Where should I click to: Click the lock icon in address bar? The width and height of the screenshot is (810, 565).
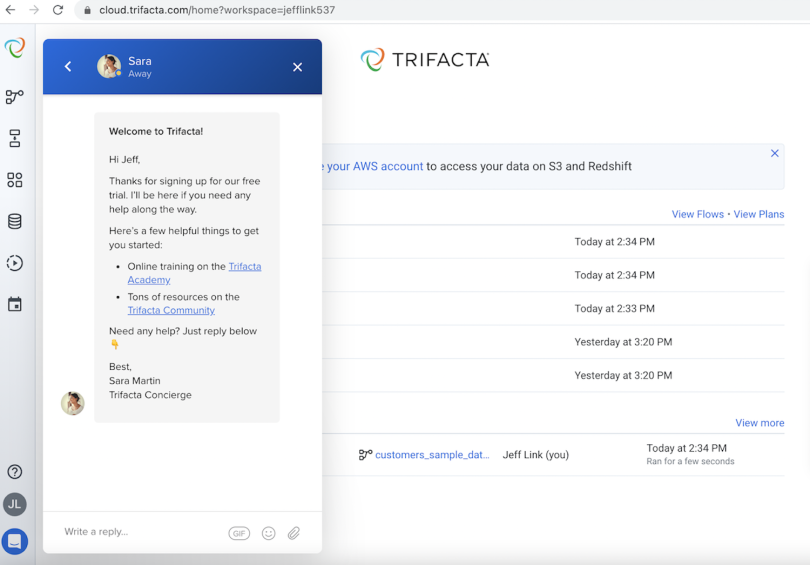pyautogui.click(x=87, y=10)
